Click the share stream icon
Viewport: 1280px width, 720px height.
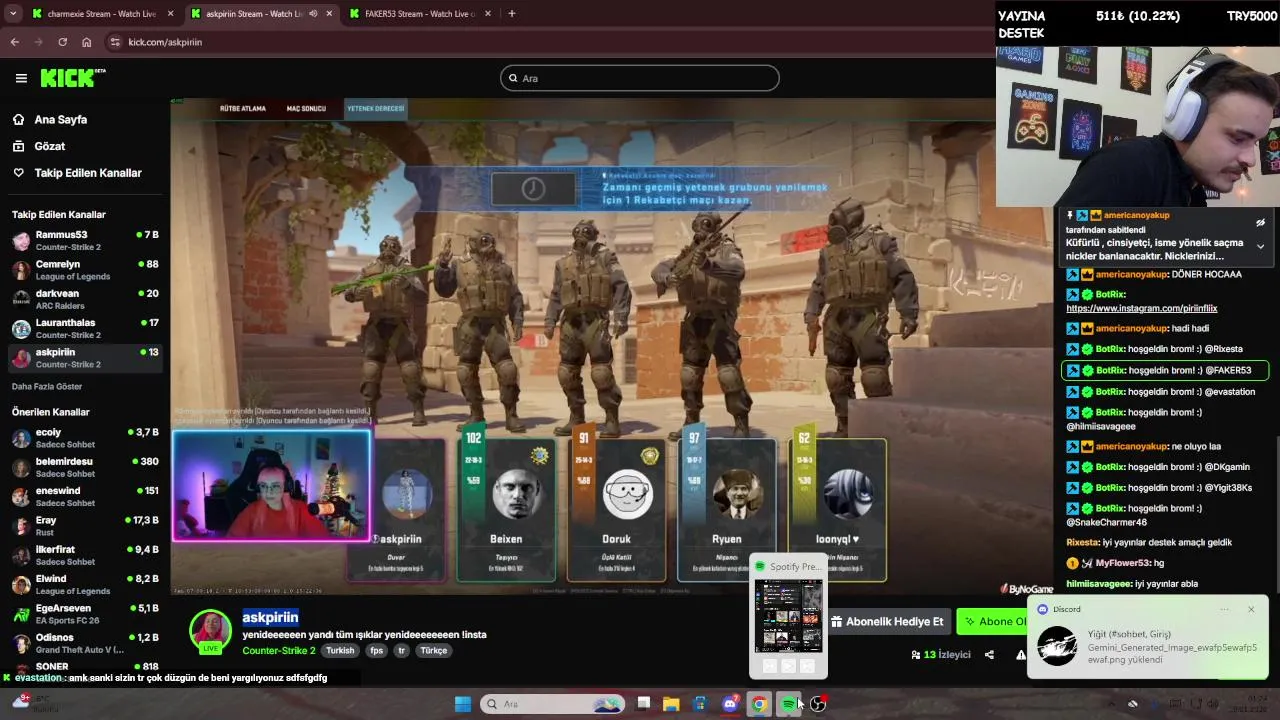point(989,655)
